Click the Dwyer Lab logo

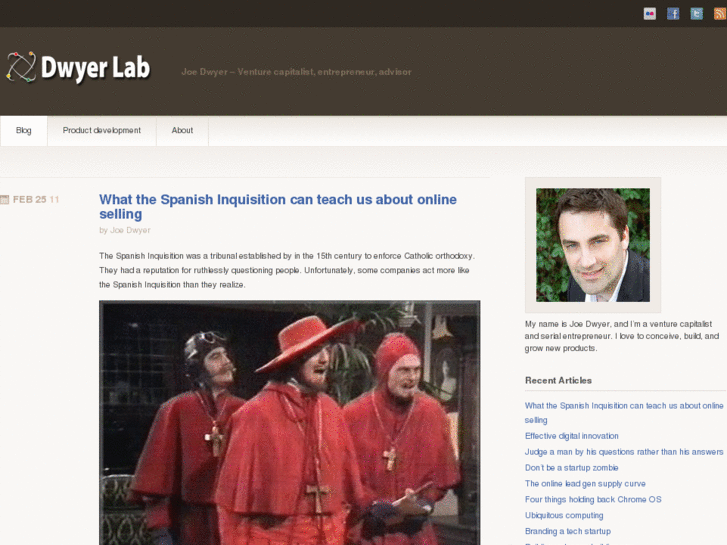(x=78, y=68)
